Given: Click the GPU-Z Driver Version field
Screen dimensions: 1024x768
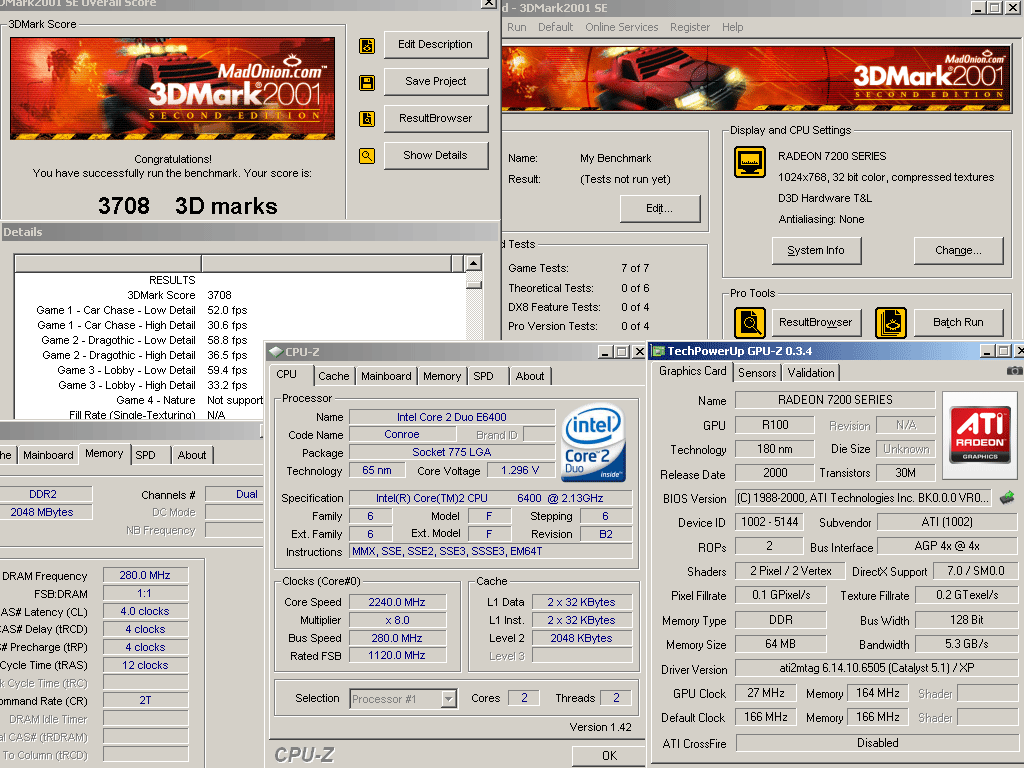Looking at the screenshot, I should coord(876,668).
